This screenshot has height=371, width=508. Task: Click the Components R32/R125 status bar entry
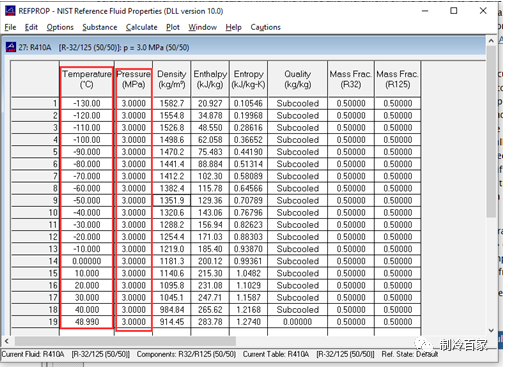[186, 354]
